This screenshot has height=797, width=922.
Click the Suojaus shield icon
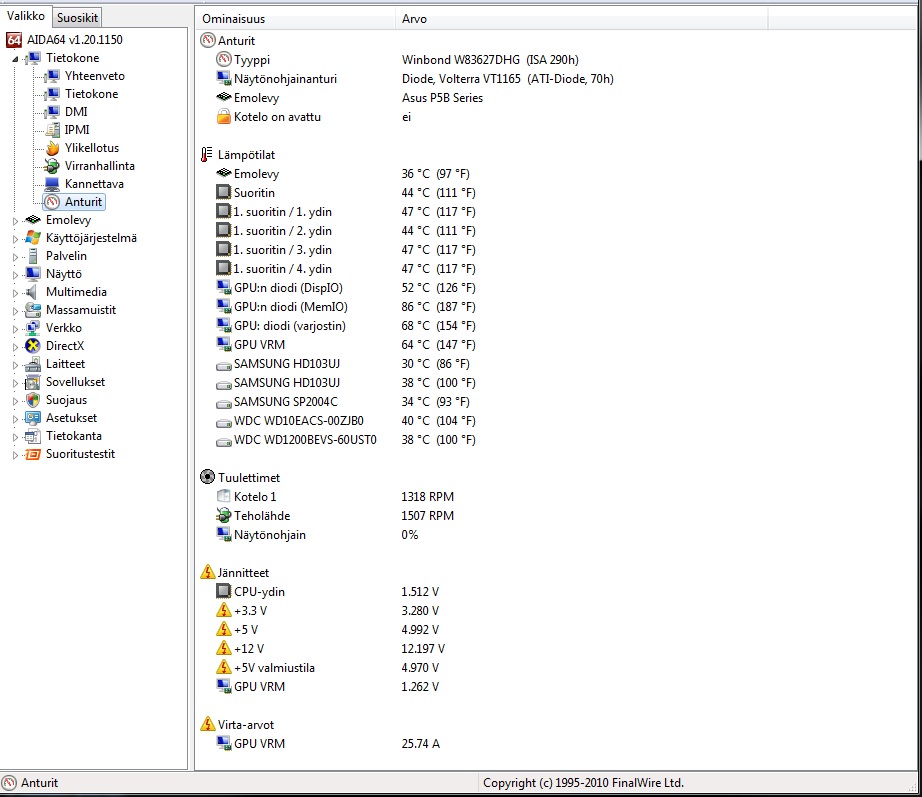(33, 400)
